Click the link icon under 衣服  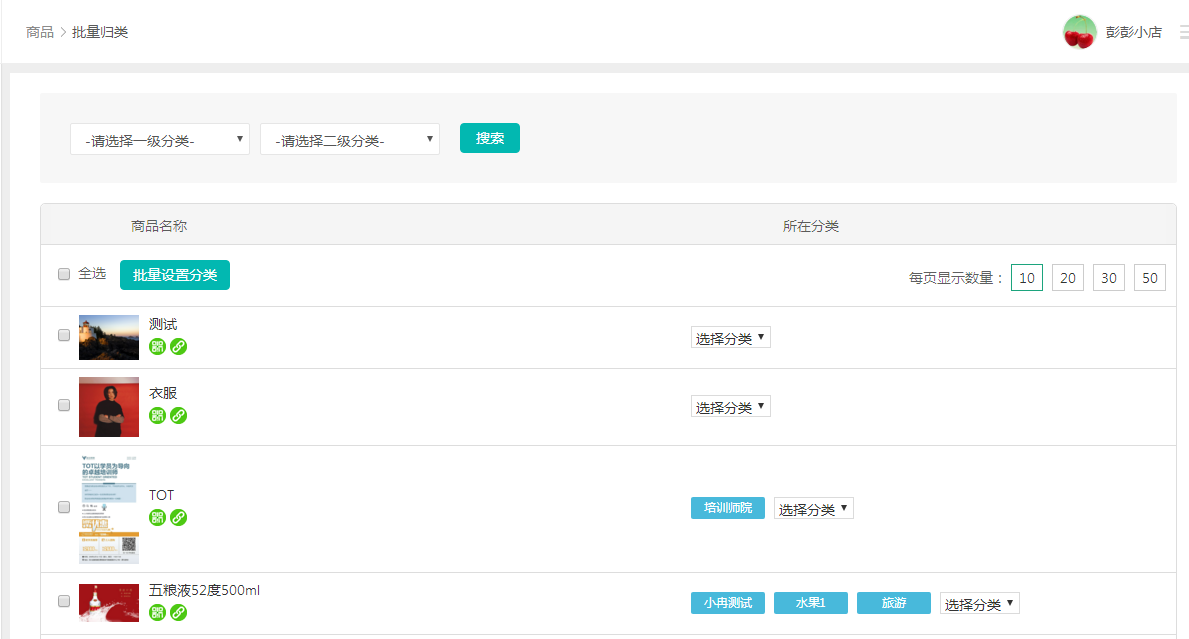coord(178,416)
